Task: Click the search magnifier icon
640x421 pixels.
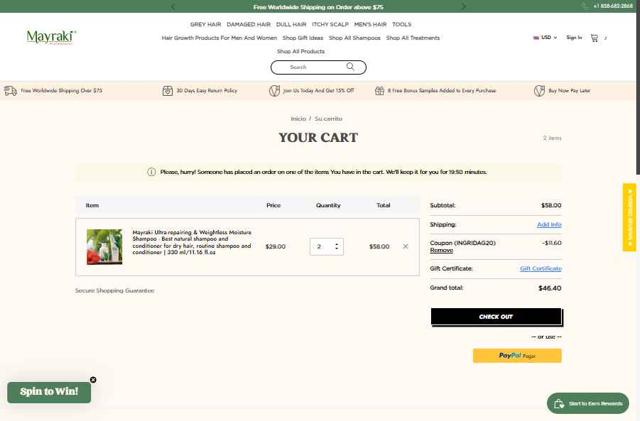Action: point(350,67)
